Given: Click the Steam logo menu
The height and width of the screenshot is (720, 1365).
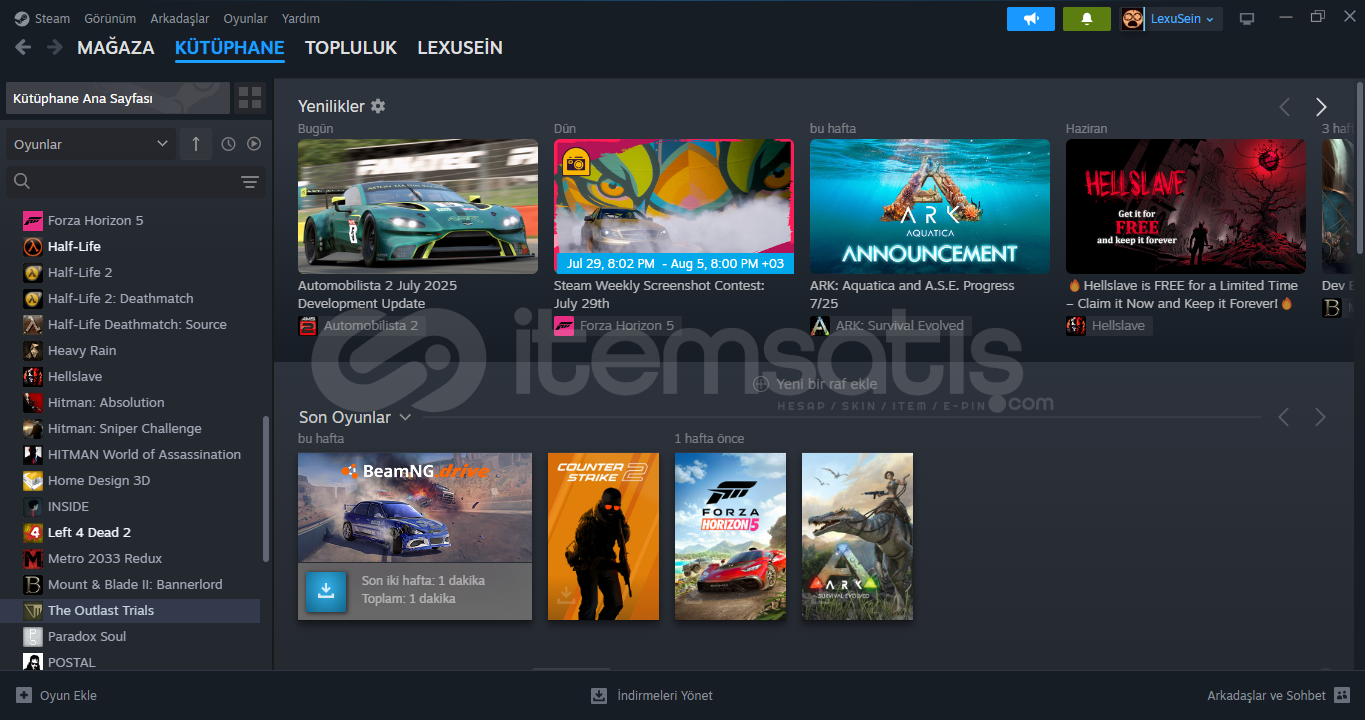Looking at the screenshot, I should point(43,18).
